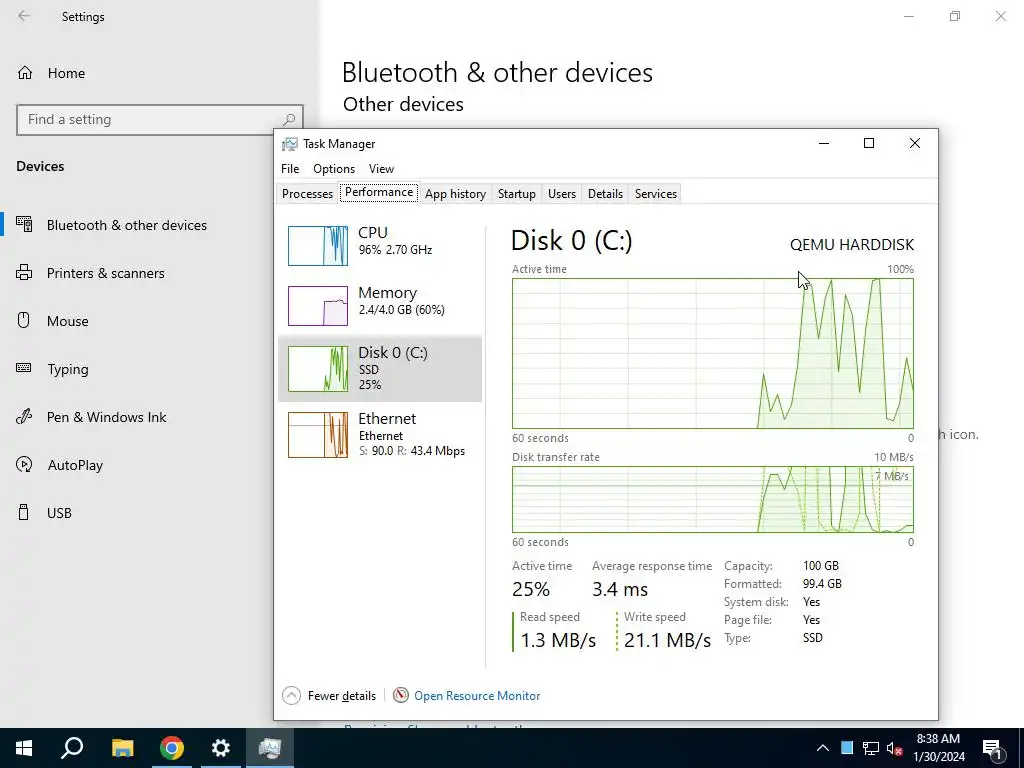Click the 99.4 GB formatted value
Screen dimensions: 1024x768
(x=822, y=584)
